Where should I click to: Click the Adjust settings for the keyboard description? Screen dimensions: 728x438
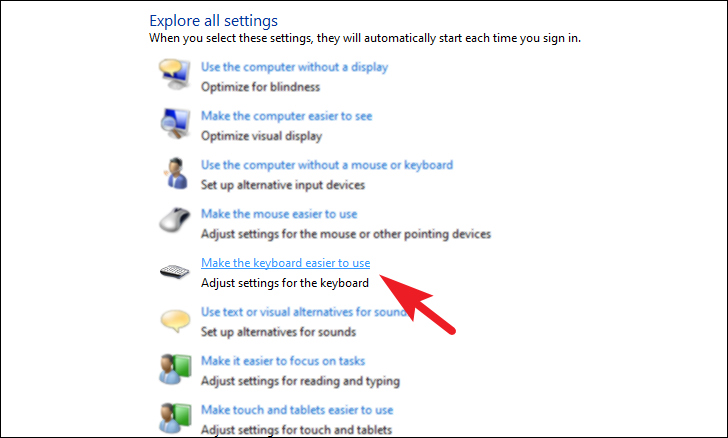point(285,283)
